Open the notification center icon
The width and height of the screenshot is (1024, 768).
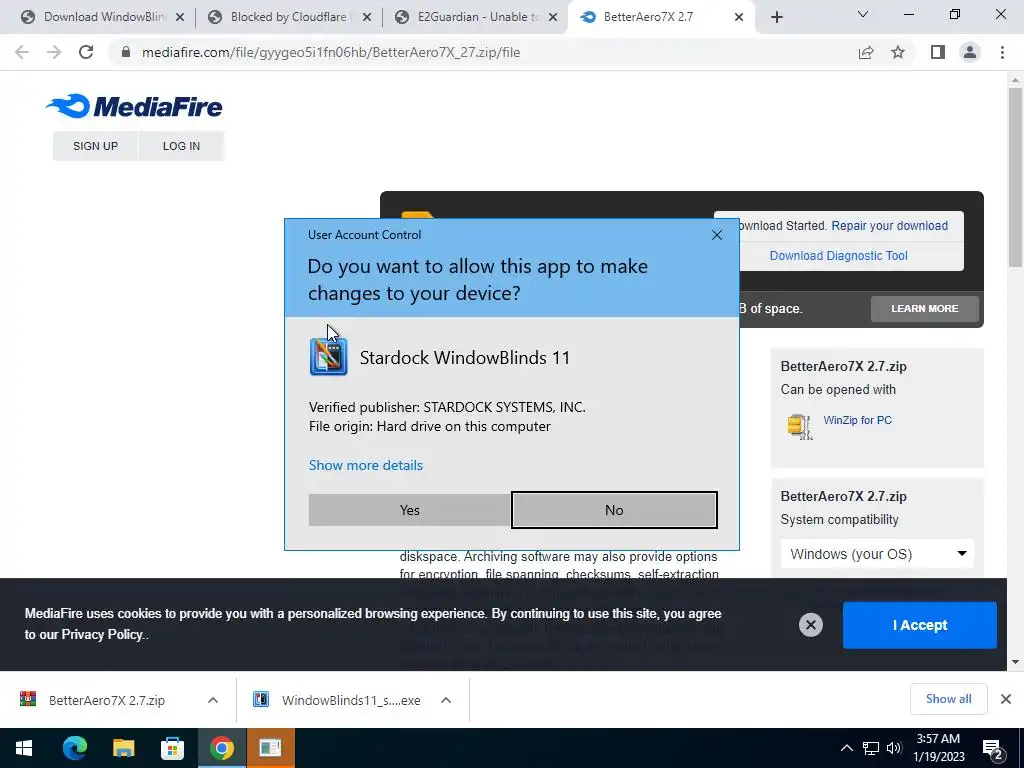click(x=993, y=750)
